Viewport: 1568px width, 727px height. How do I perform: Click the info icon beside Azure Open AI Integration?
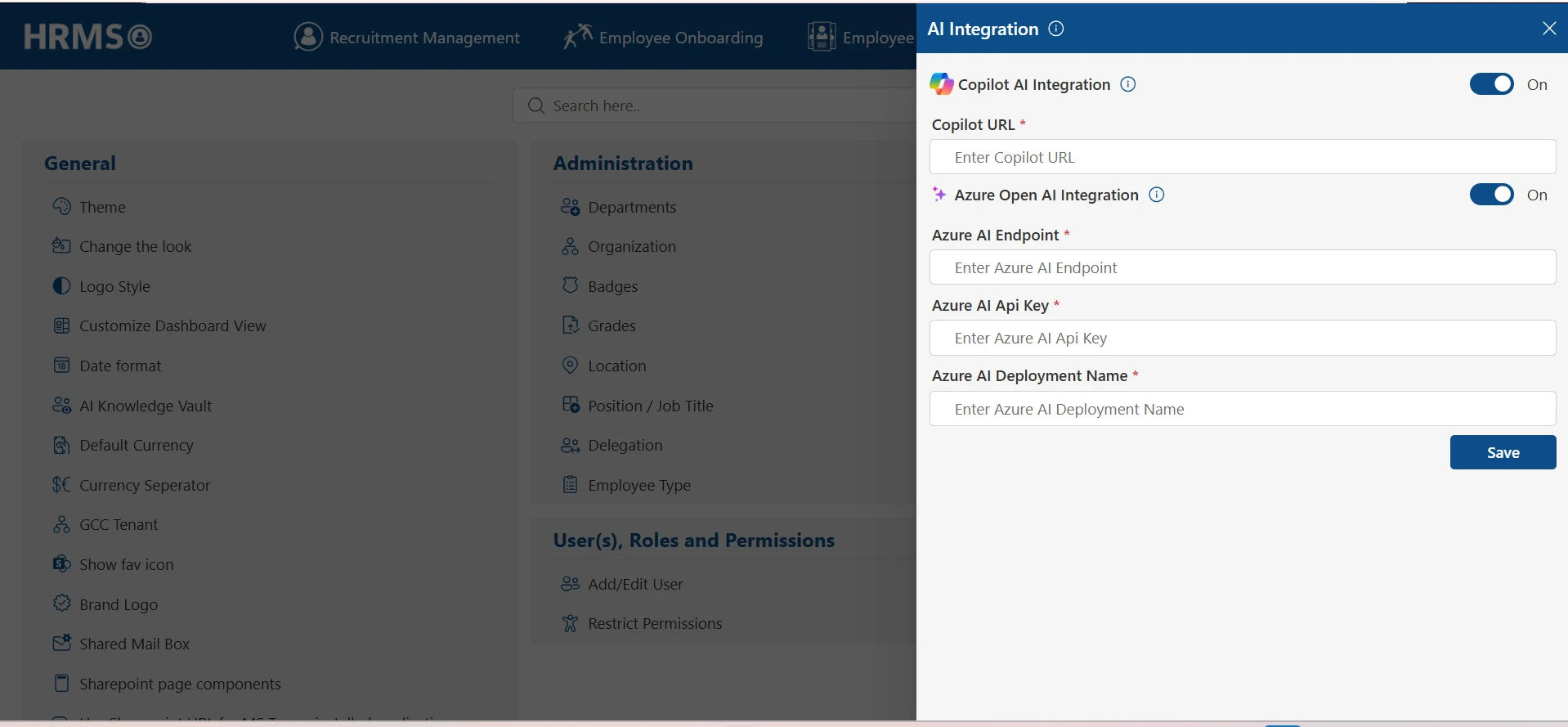pos(1157,195)
